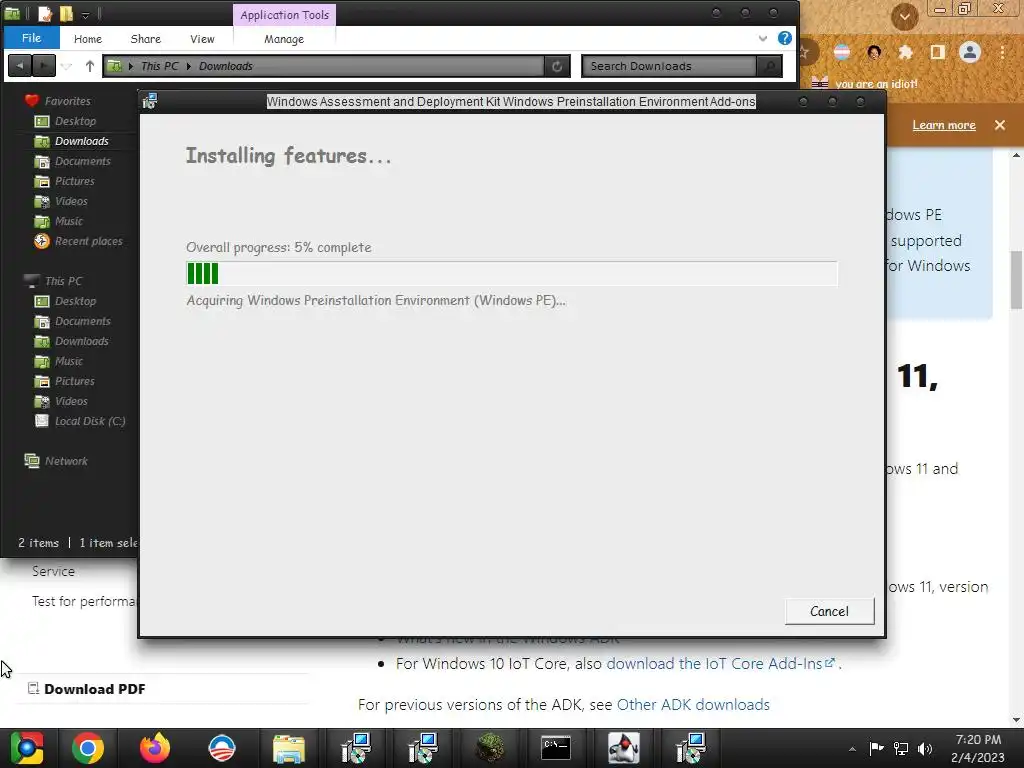Image resolution: width=1024 pixels, height=768 pixels.
Task: Refresh the Downloads folder view
Action: pyautogui.click(x=556, y=66)
